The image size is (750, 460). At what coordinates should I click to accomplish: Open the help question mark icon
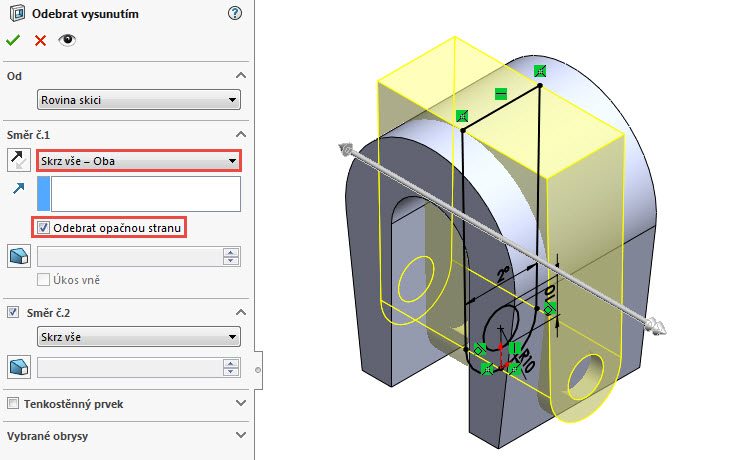click(x=235, y=13)
